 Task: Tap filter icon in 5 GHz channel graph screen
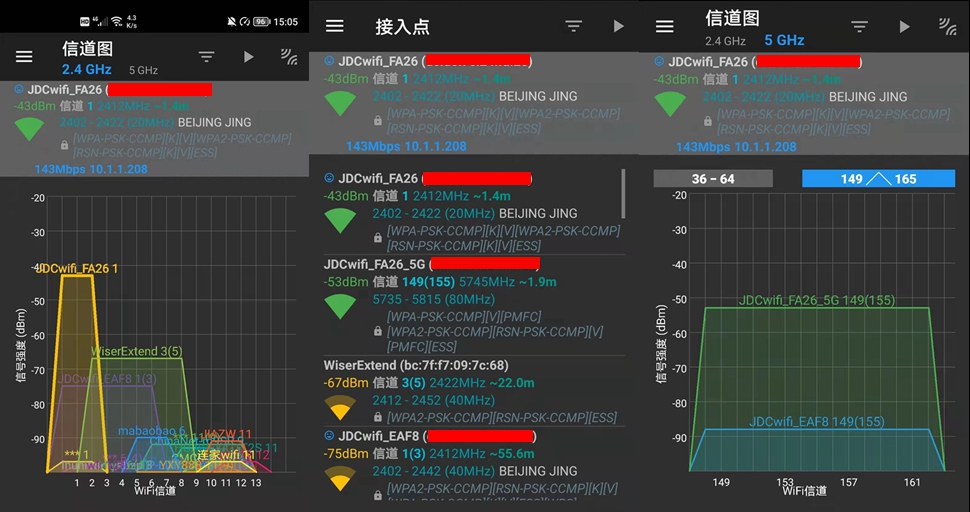(859, 27)
